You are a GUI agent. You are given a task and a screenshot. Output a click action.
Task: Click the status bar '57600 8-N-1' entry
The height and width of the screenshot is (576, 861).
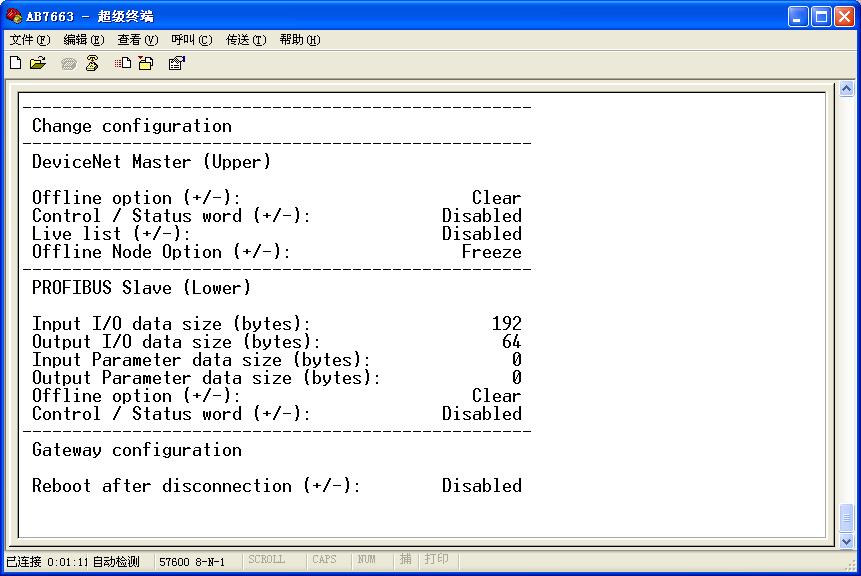tap(192, 562)
